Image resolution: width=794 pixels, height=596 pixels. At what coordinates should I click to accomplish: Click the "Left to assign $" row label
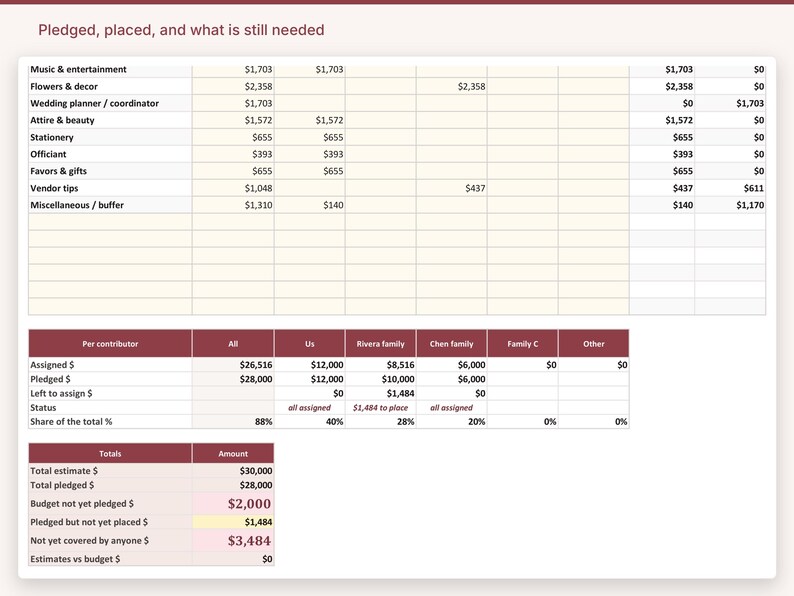(61, 393)
